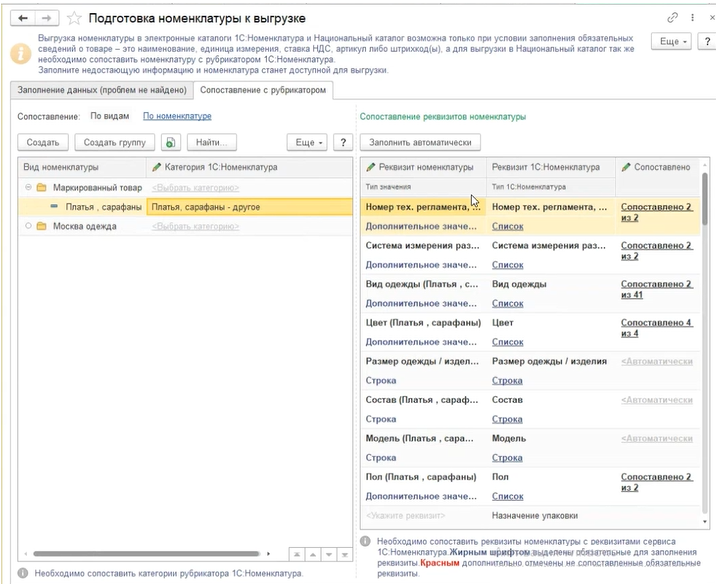
Task: Go forward with the right arrow button
Action: pos(47,18)
